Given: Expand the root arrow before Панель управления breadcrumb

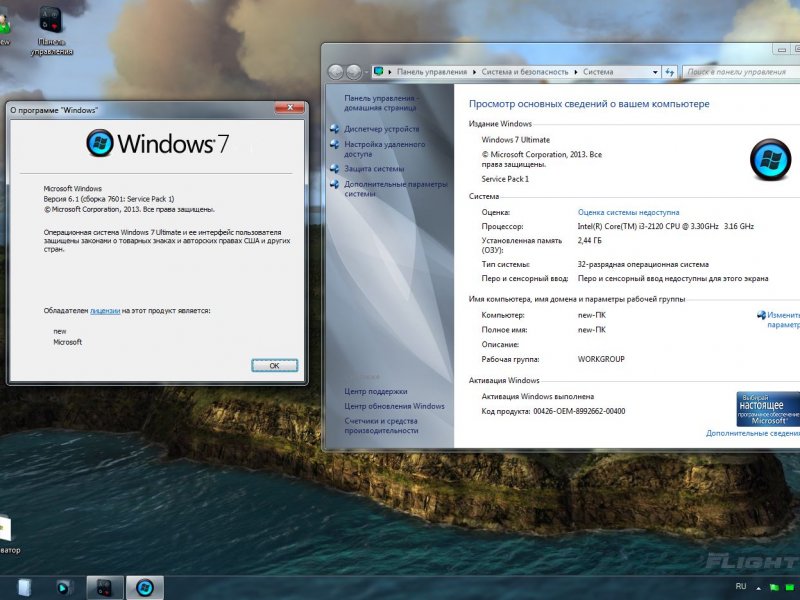Looking at the screenshot, I should click(390, 72).
